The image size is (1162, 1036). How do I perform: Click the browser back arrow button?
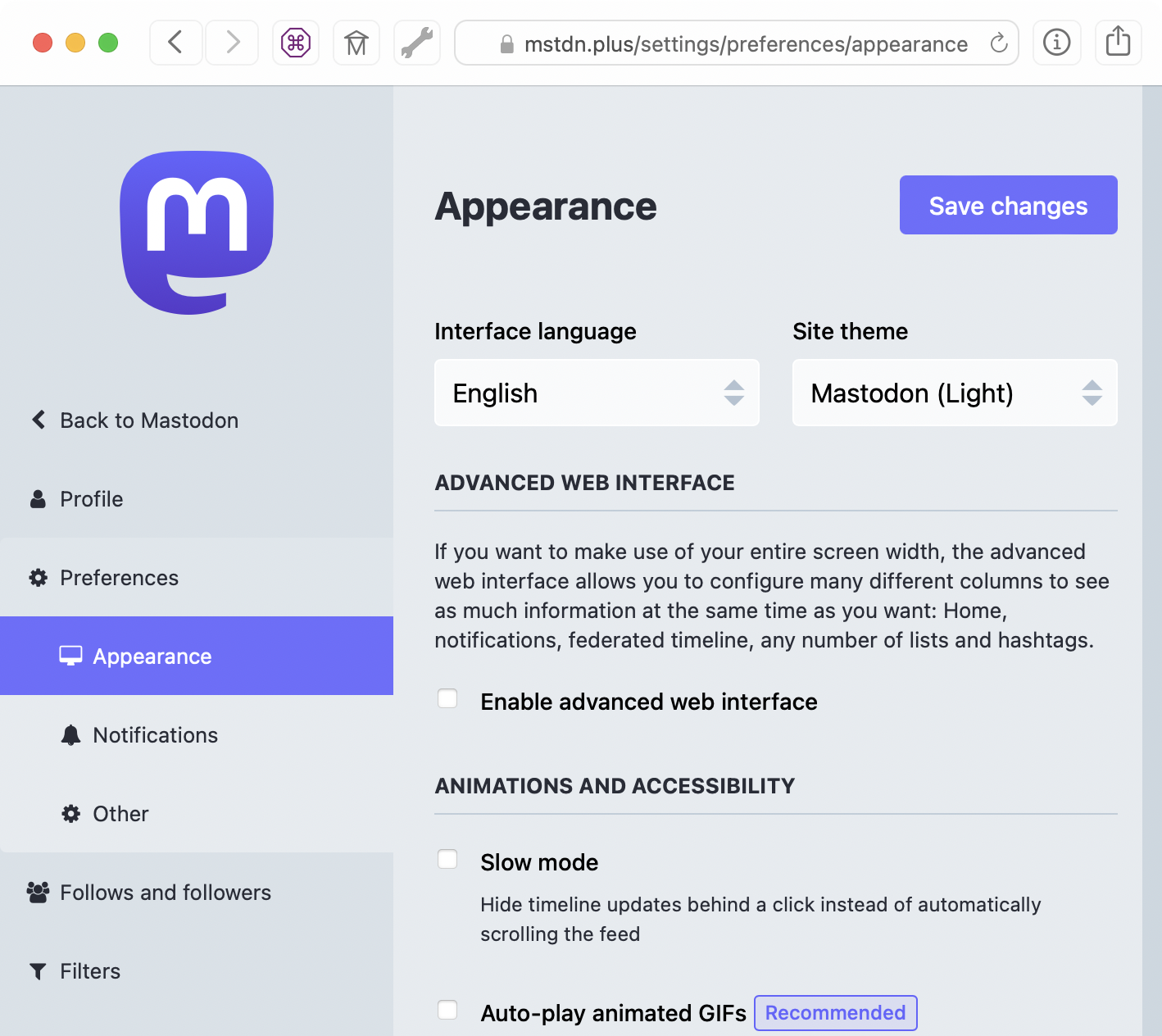tap(175, 43)
